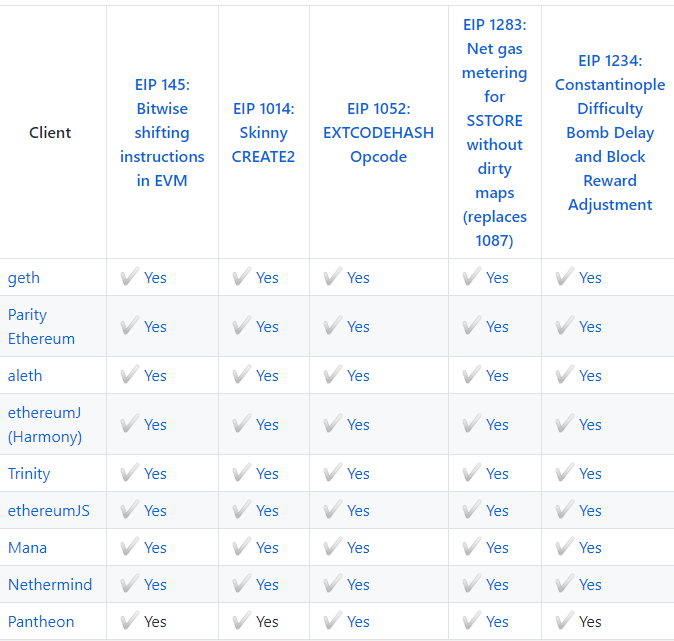Click the checkmark icon for aleth EIP 1052
Image resolution: width=674 pixels, height=641 pixels.
pyautogui.click(x=332, y=375)
